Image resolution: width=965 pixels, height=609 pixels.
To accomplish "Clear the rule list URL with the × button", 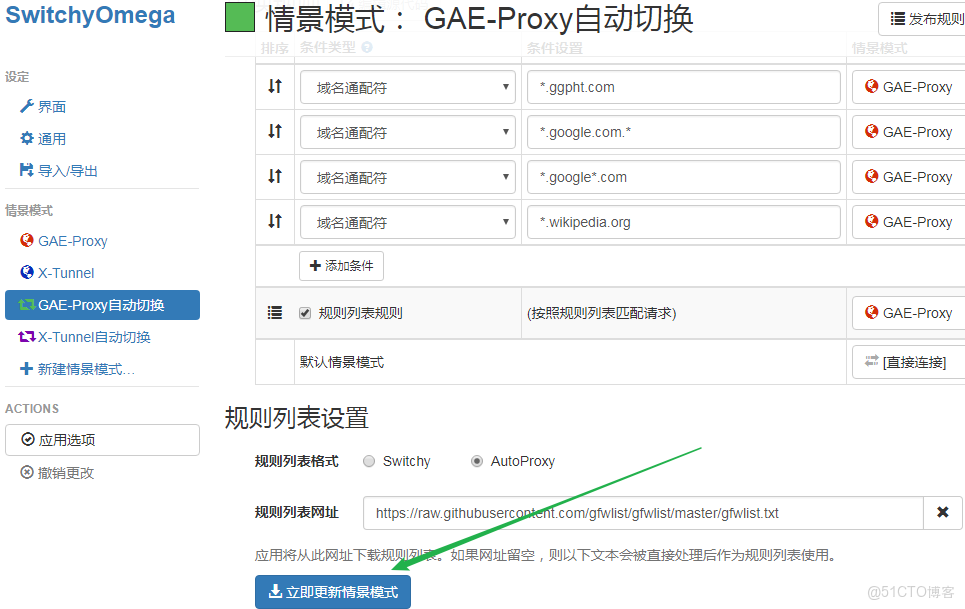I will point(942,512).
